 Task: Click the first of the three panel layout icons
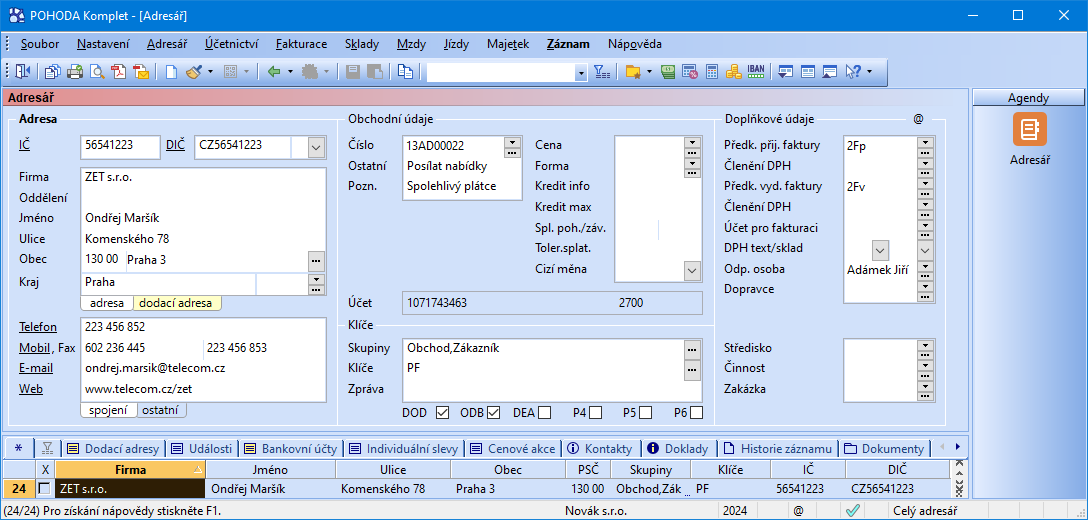click(785, 71)
